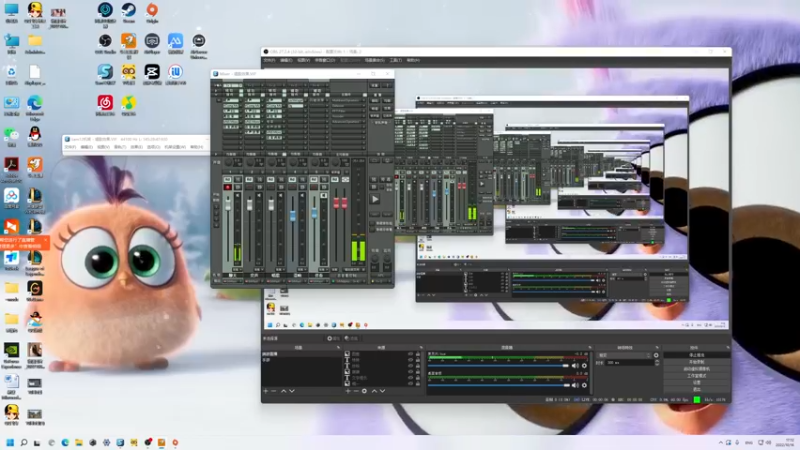This screenshot has height=450, width=800.
Task: Click the first channel pan knob in Mixer
Action: coord(229,162)
